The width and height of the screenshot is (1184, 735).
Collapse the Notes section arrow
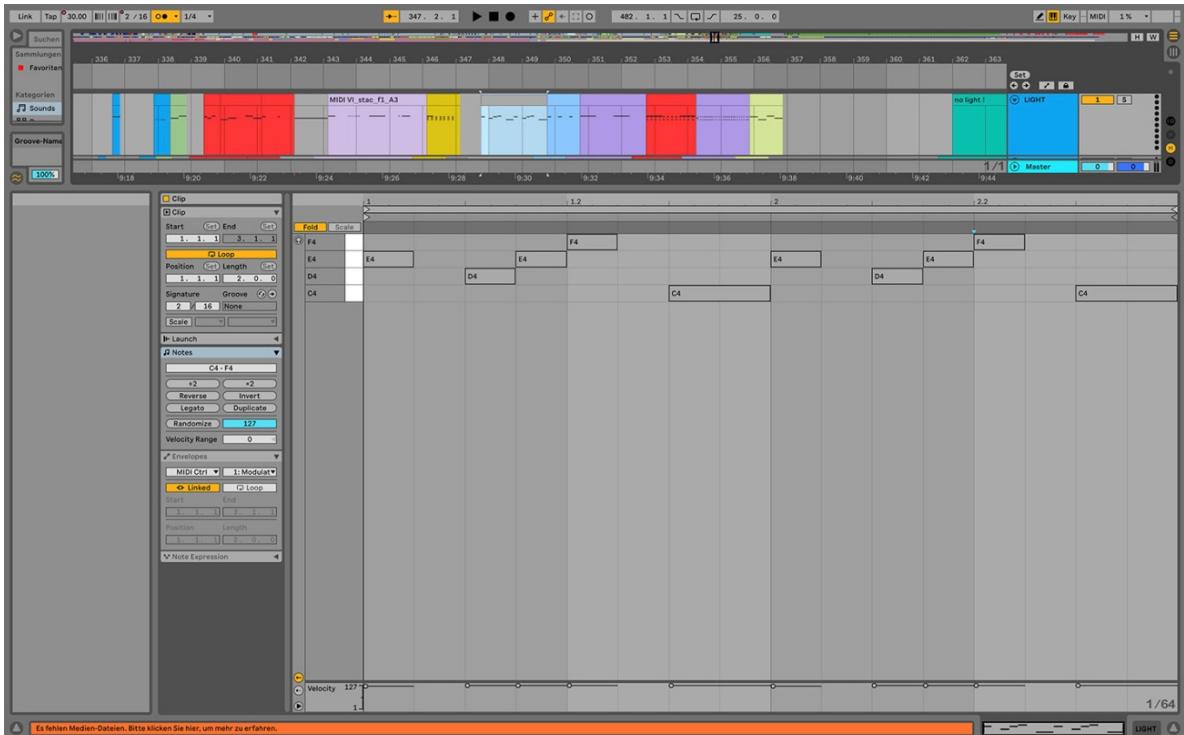pos(276,353)
